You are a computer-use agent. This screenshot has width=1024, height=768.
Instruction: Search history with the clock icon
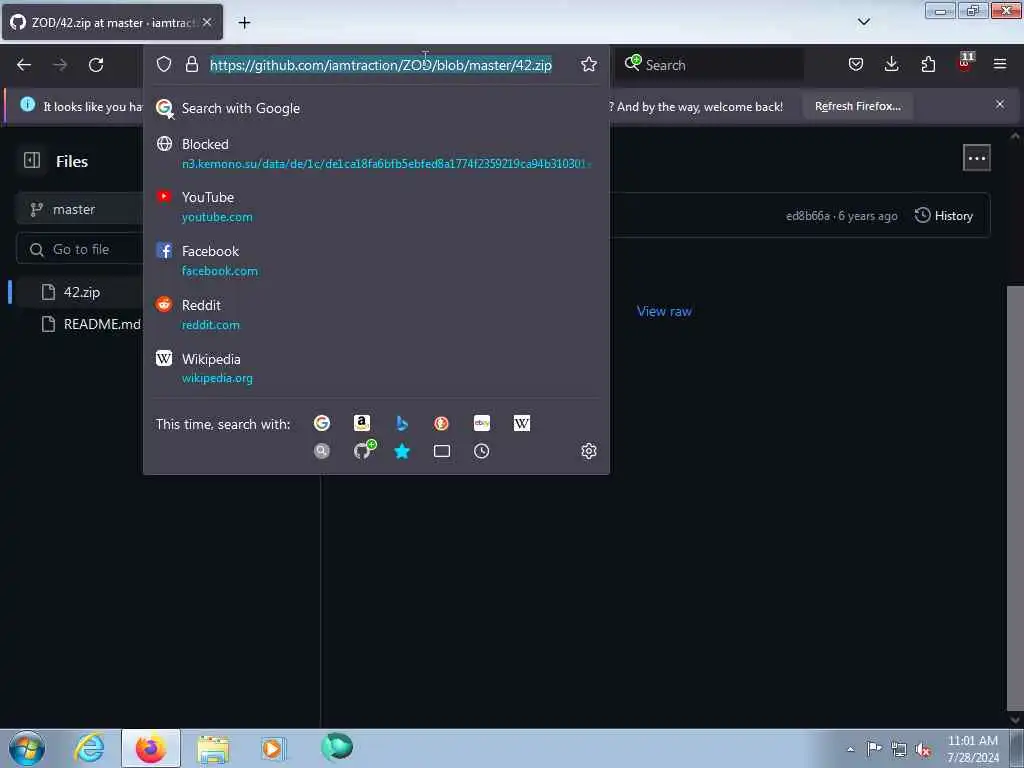(x=481, y=451)
